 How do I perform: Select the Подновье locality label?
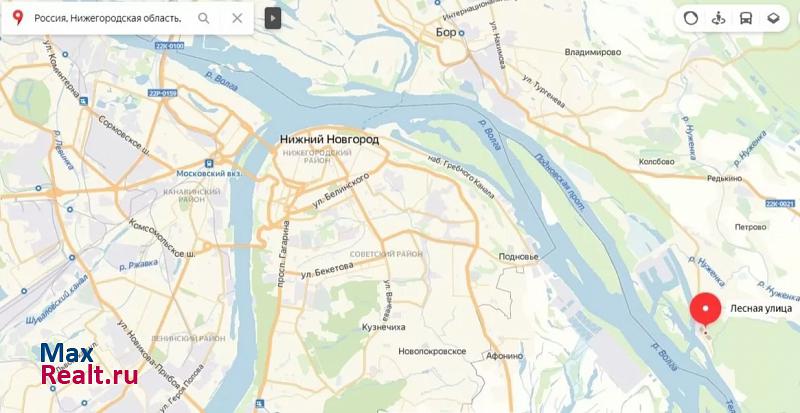(518, 257)
